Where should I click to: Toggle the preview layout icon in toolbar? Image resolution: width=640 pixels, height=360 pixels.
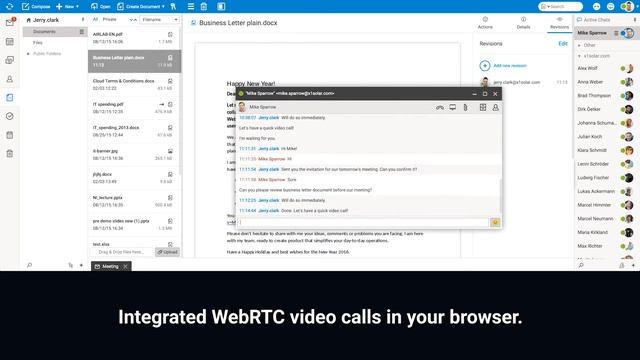[221, 7]
